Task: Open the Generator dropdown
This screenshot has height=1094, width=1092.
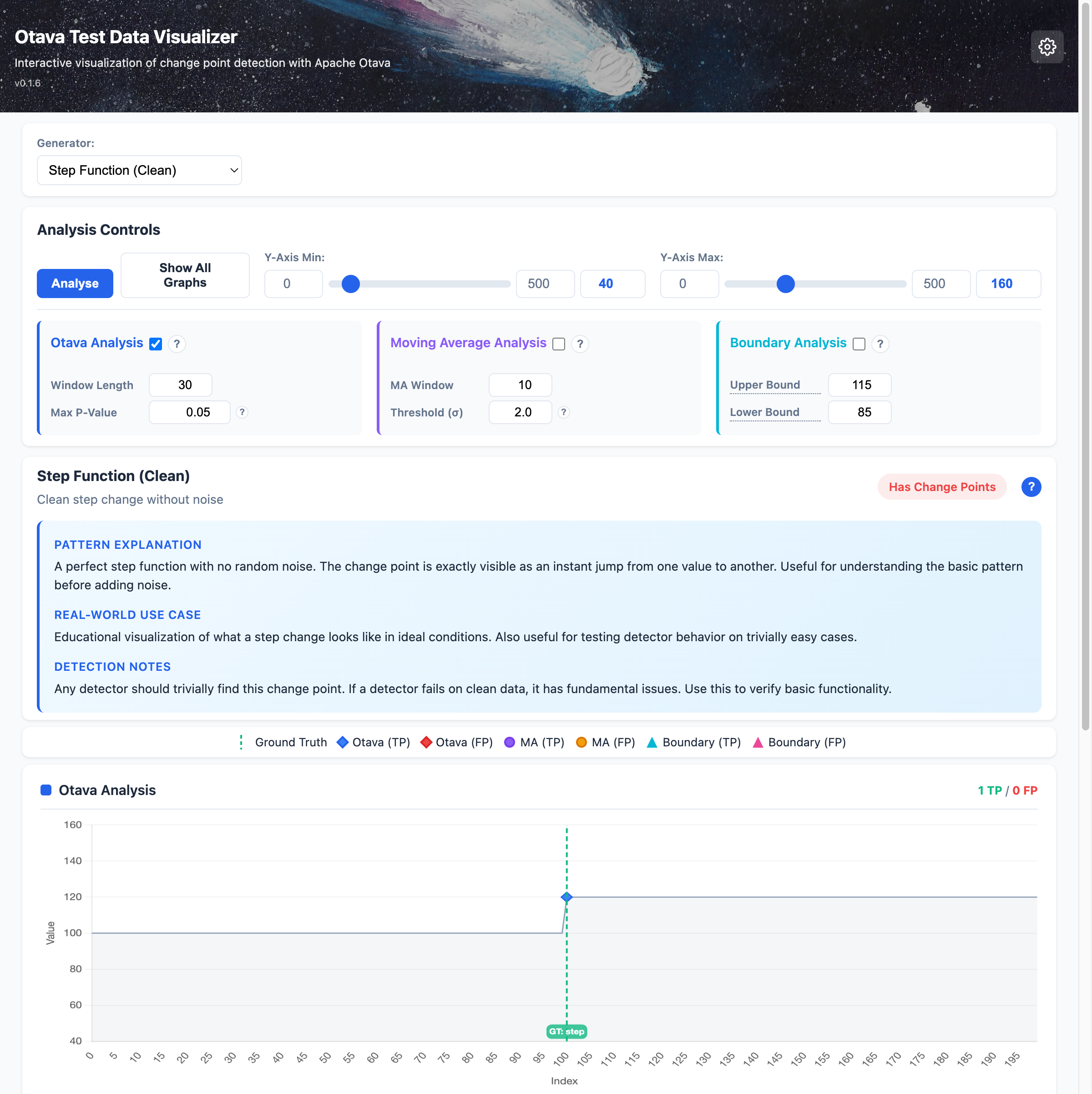Action: pos(139,171)
